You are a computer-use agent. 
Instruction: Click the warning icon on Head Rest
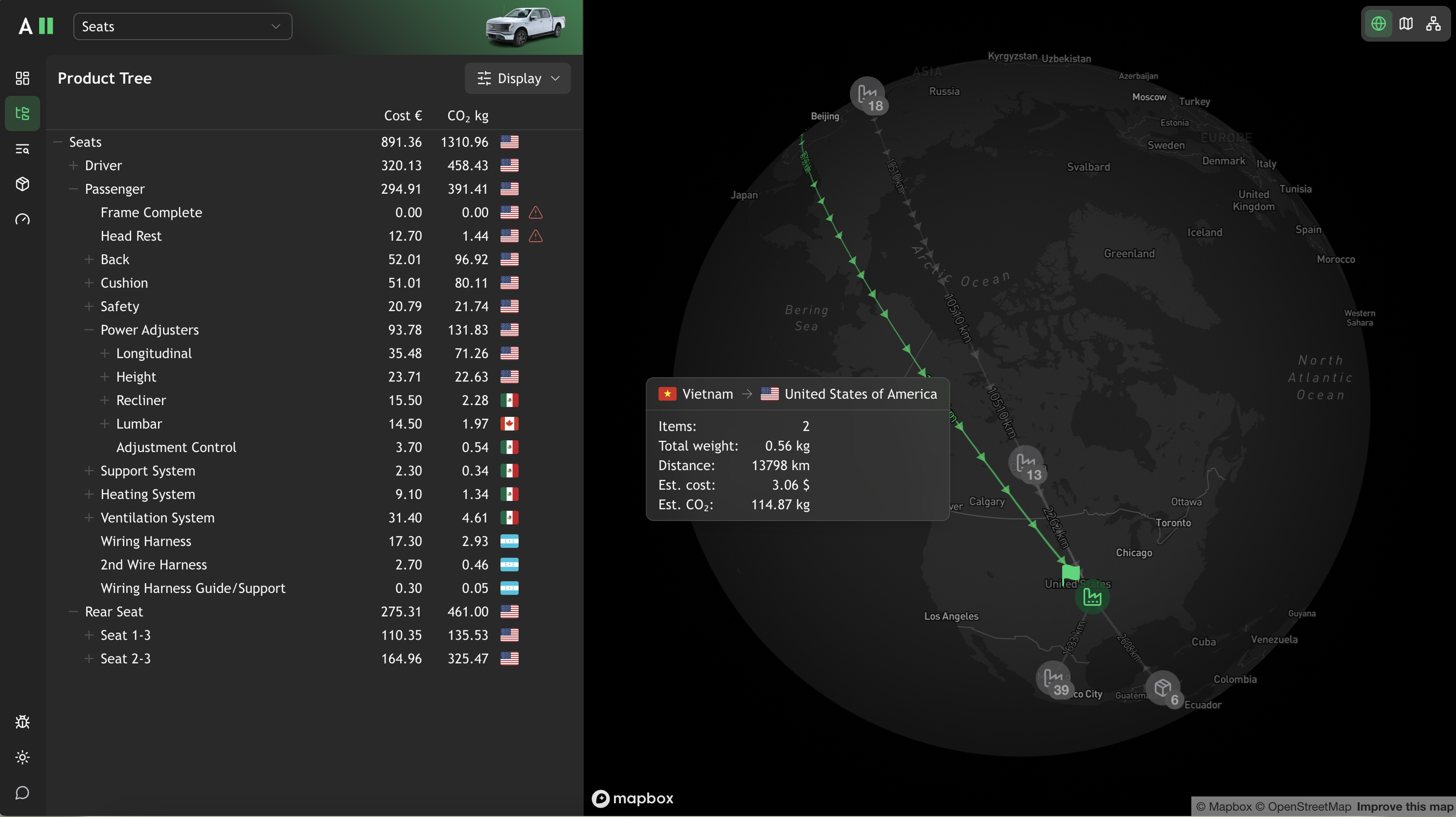[x=535, y=236]
